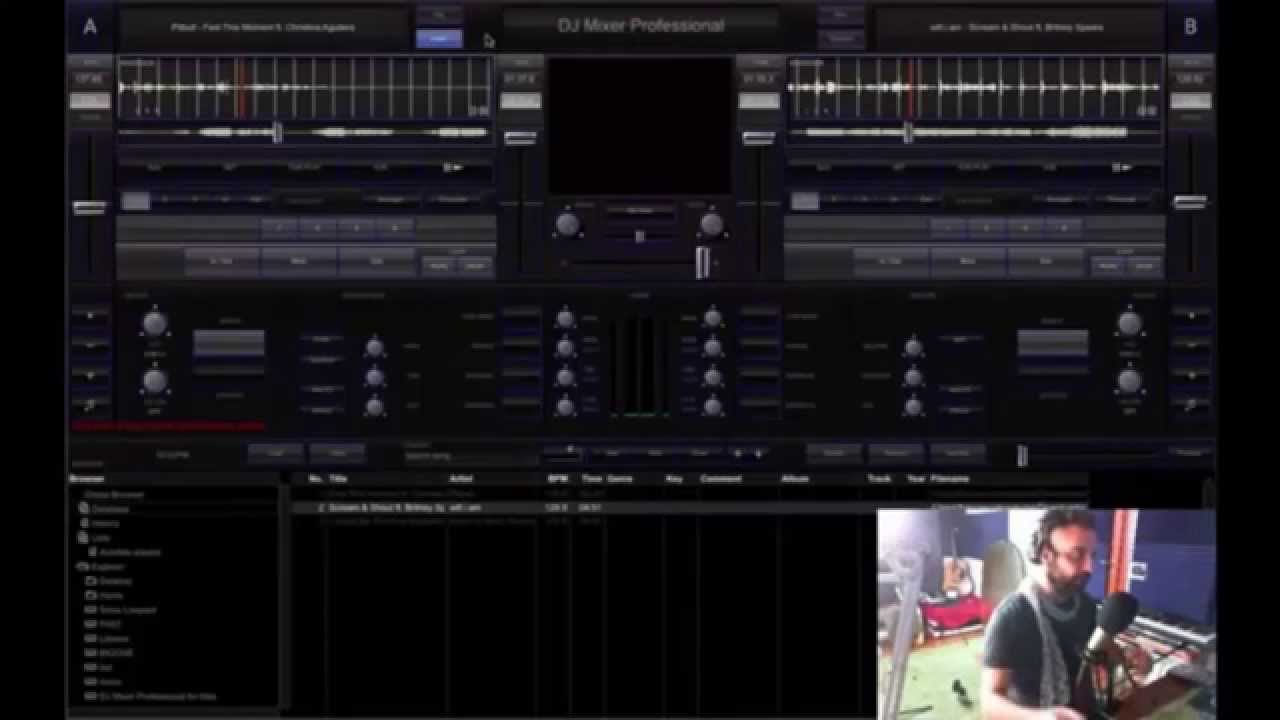The width and height of the screenshot is (1280, 720).
Task: Sort tracks by Key column header
Action: pyautogui.click(x=674, y=479)
